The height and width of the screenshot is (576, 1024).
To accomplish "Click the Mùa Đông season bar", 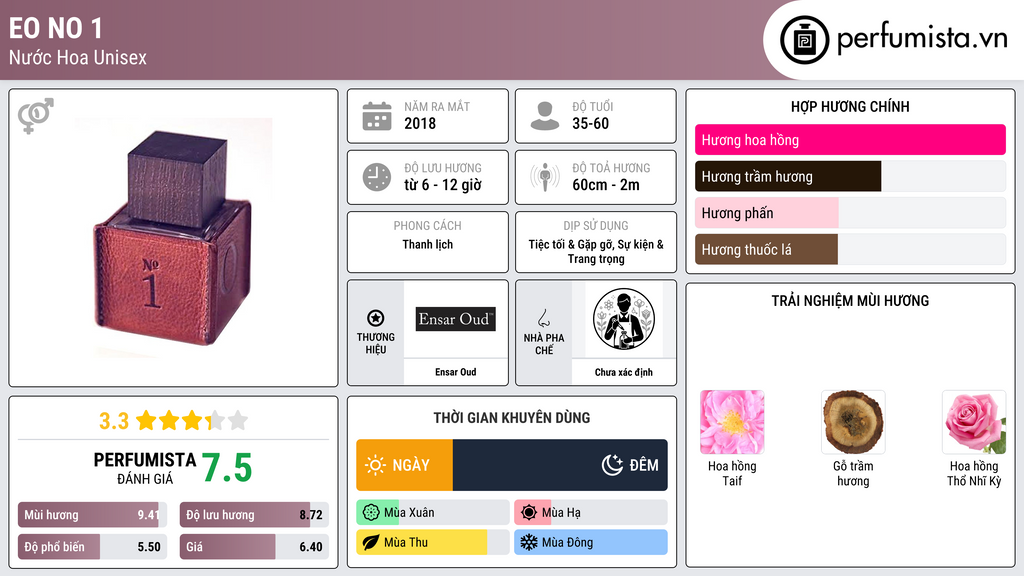I will tap(591, 542).
